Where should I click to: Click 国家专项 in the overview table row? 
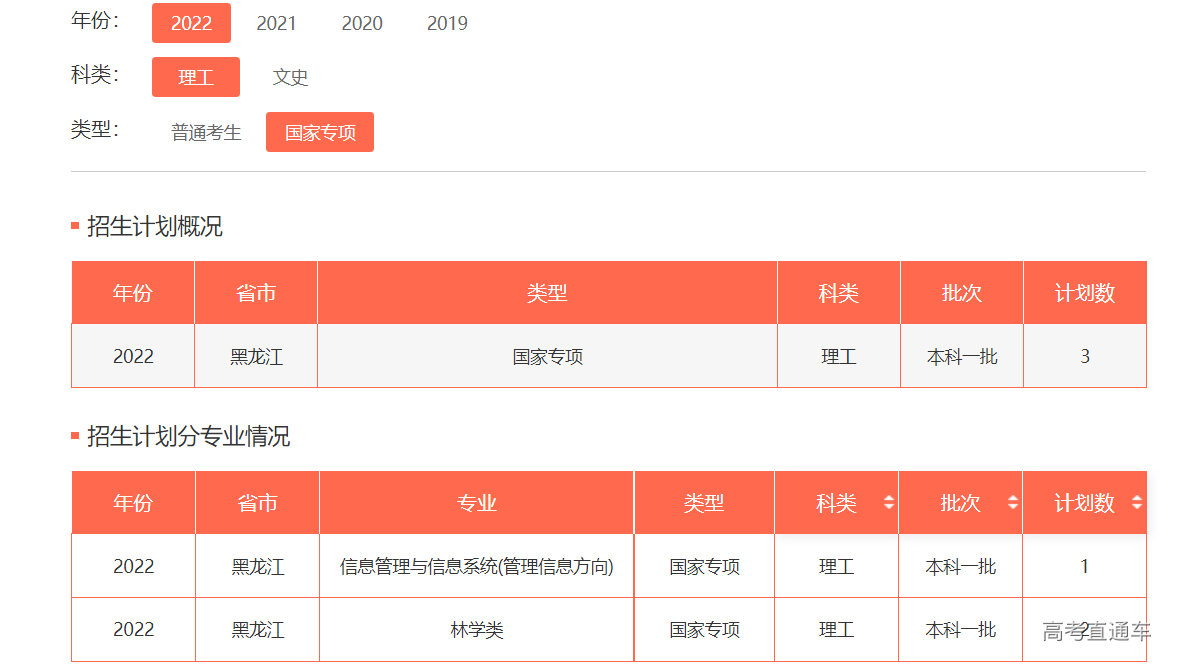[x=547, y=356]
